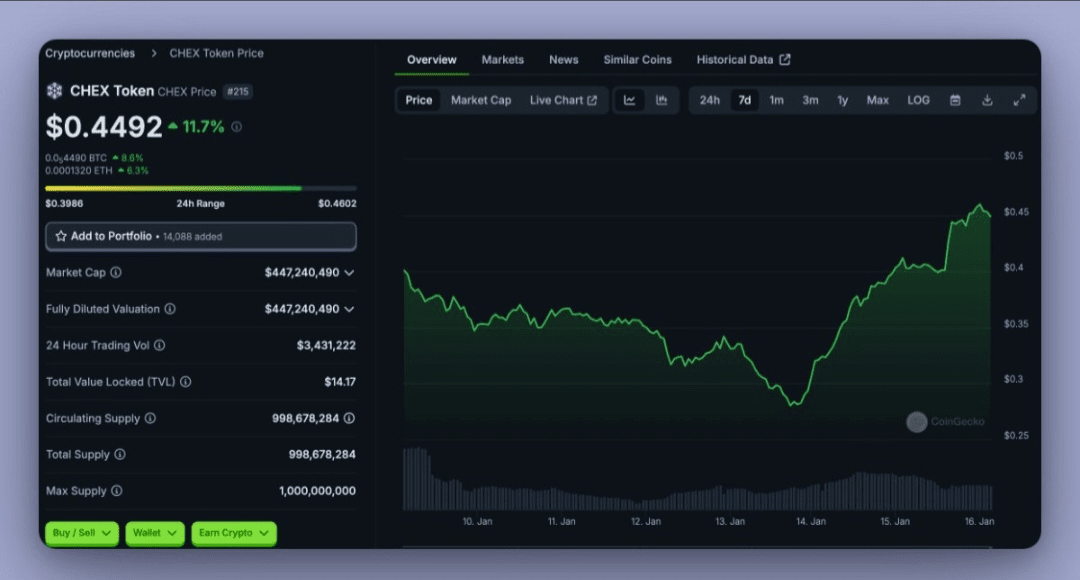Click the breadcrumb arrow after Cryptocurrencies
The height and width of the screenshot is (580, 1080).
tap(154, 53)
